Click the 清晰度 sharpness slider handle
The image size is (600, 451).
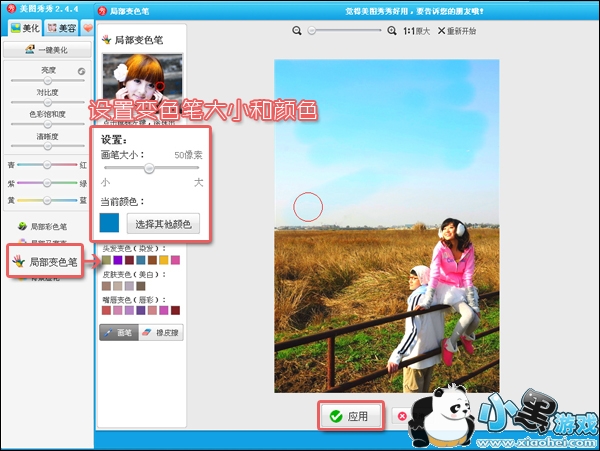47,146
